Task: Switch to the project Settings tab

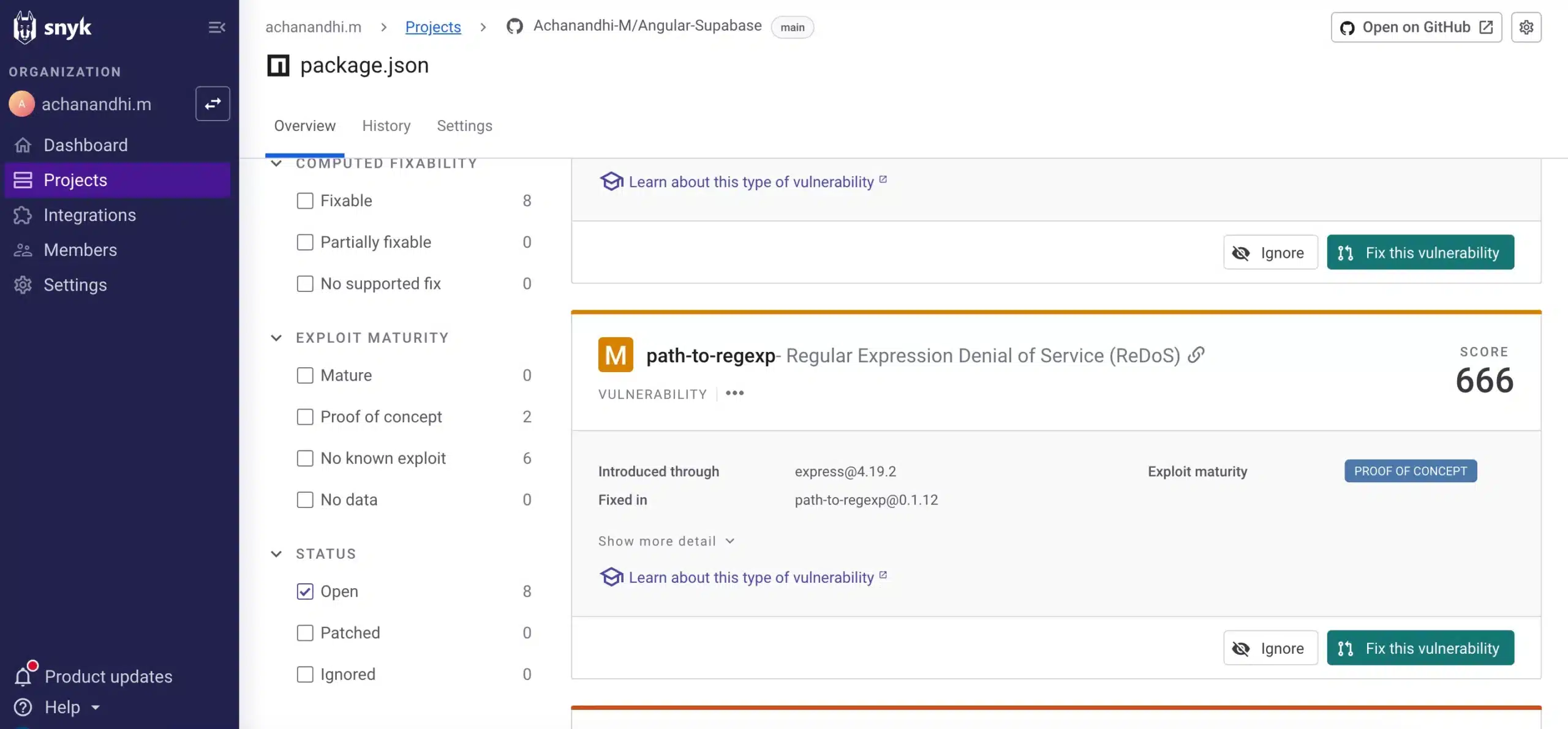Action: coord(464,125)
